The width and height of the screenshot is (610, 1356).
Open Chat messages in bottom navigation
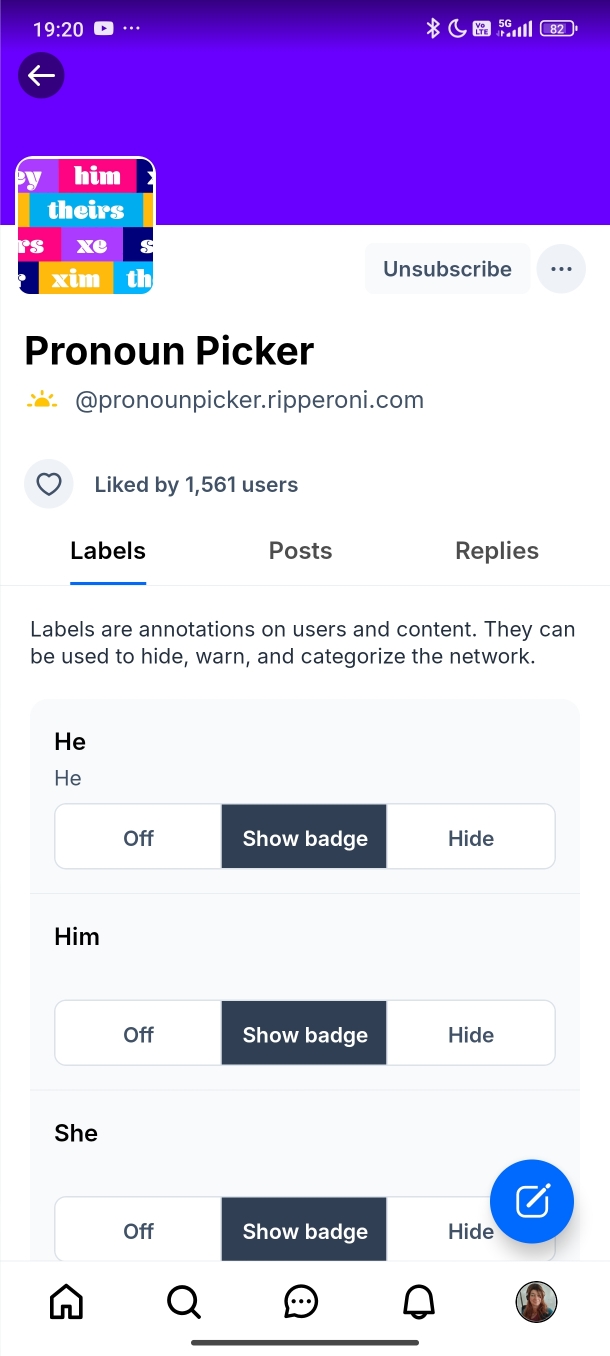[x=301, y=1301]
